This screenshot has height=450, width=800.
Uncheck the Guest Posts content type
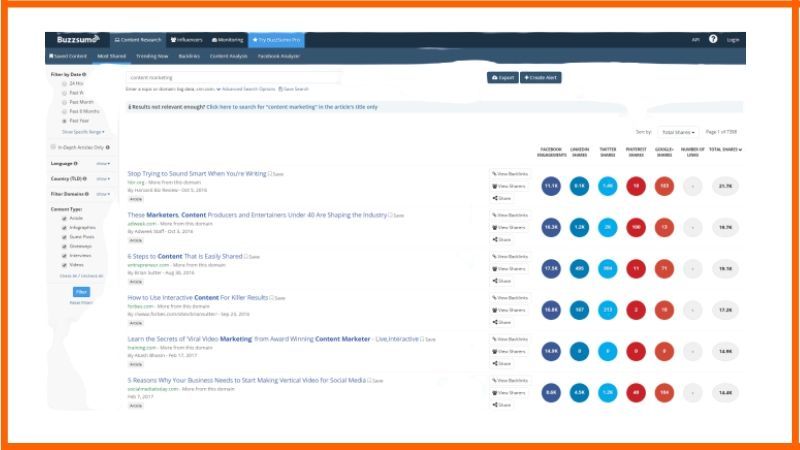pyautogui.click(x=64, y=237)
